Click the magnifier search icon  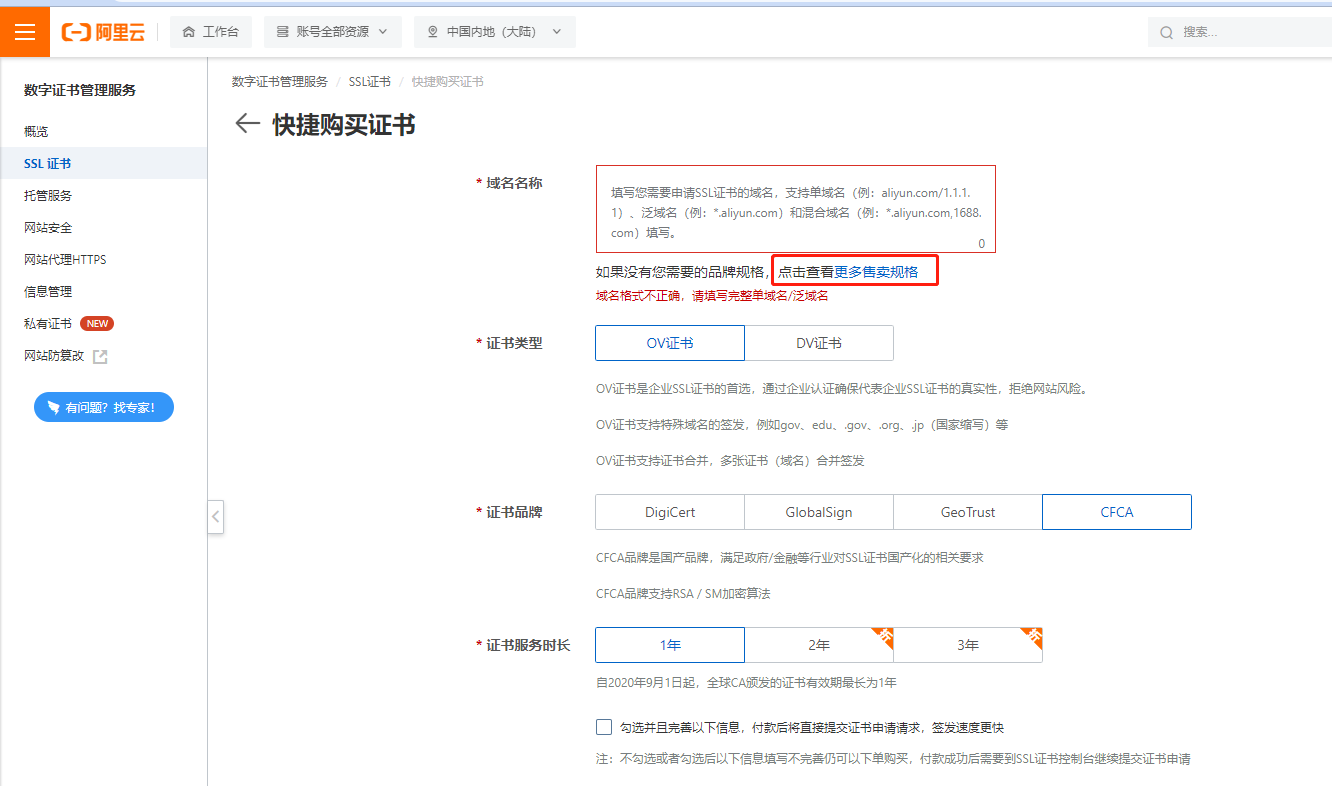(1166, 32)
